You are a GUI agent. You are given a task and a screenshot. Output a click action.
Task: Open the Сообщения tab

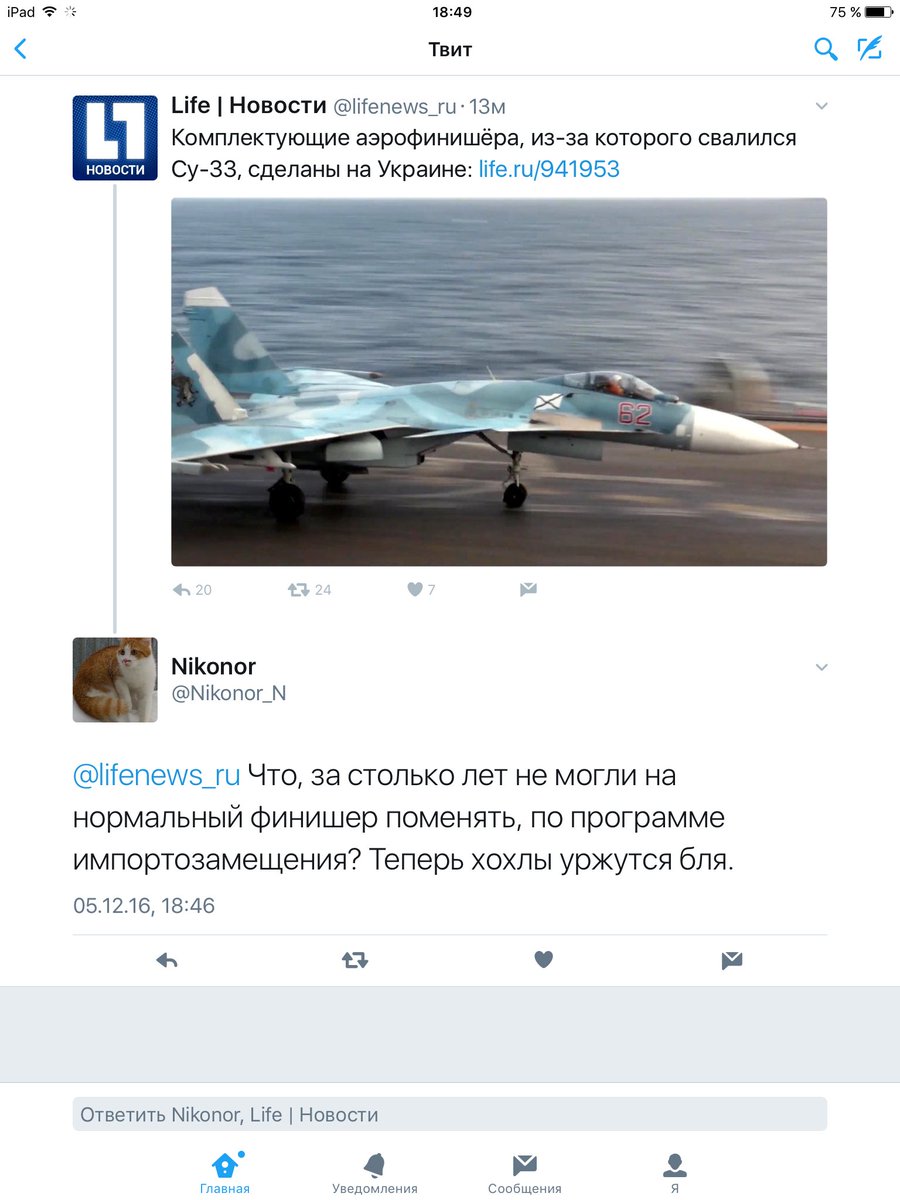pos(525,1173)
